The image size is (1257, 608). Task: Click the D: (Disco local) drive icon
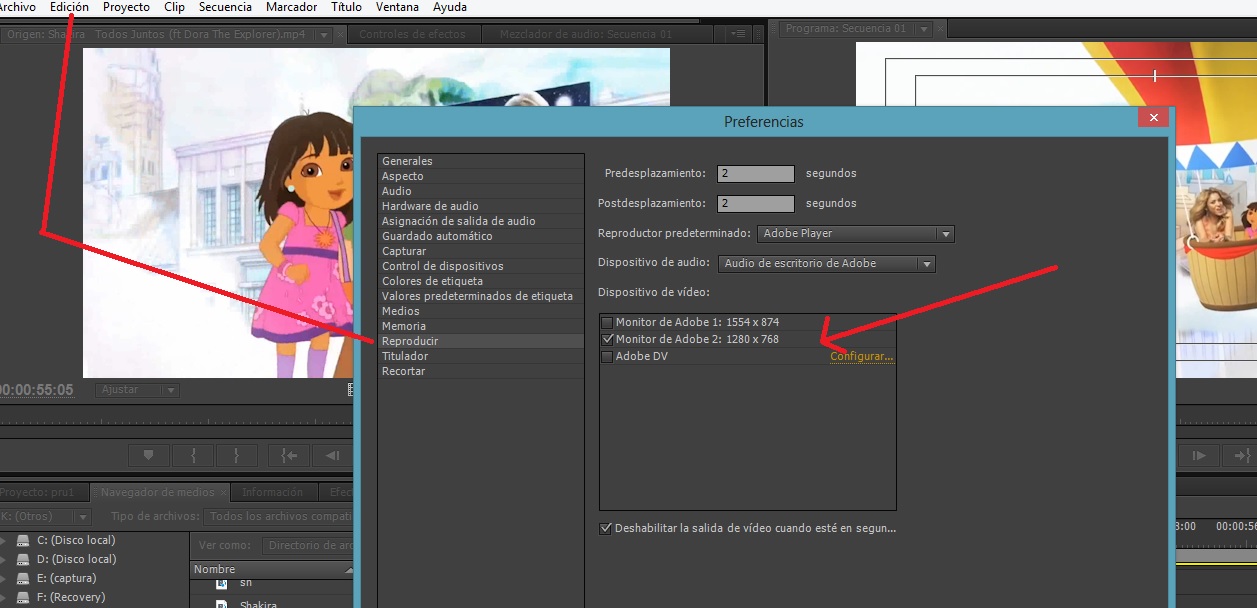[23, 559]
